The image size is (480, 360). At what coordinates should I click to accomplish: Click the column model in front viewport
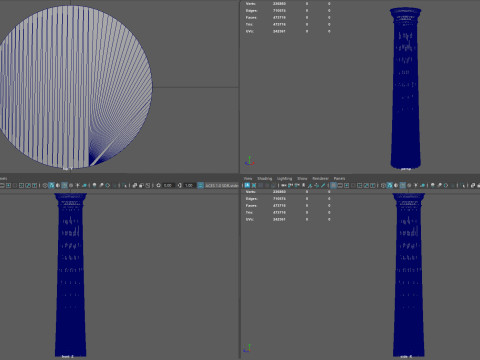pos(70,275)
